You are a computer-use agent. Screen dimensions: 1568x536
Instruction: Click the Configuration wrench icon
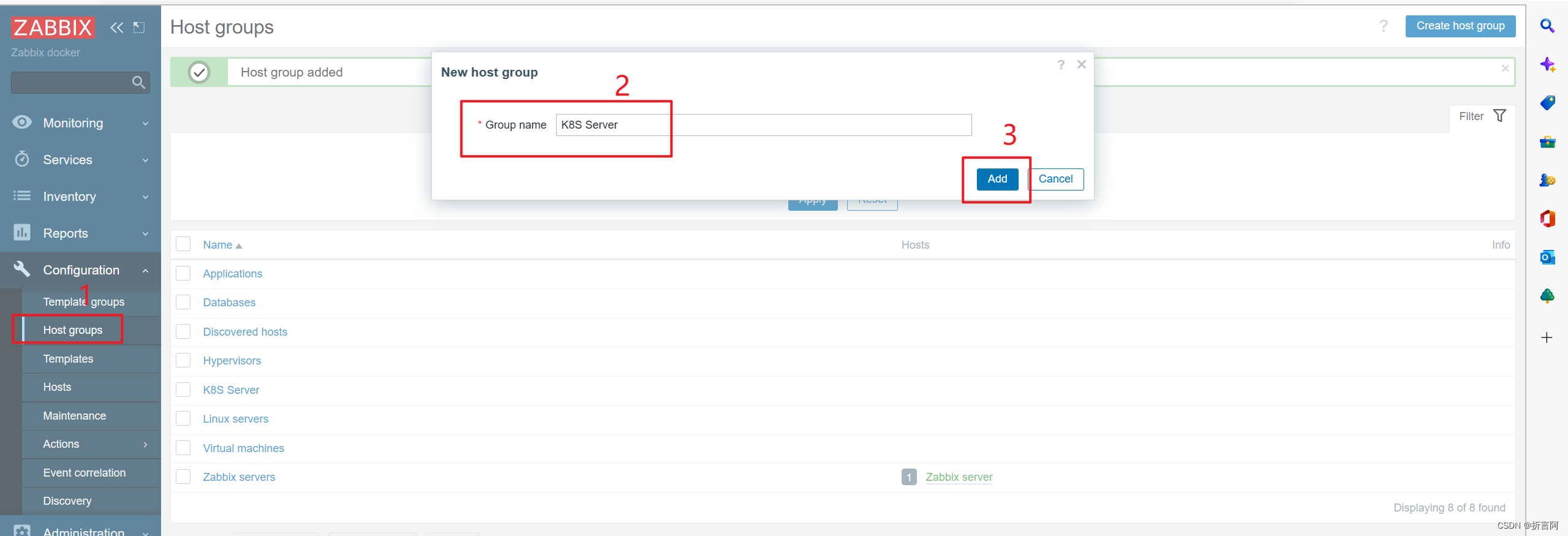pos(22,269)
